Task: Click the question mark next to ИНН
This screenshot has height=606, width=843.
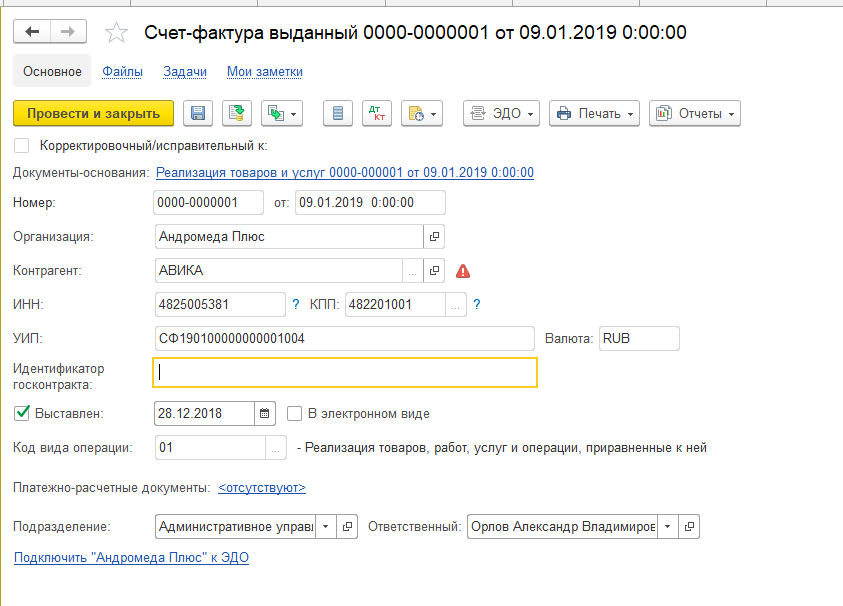Action: point(296,304)
